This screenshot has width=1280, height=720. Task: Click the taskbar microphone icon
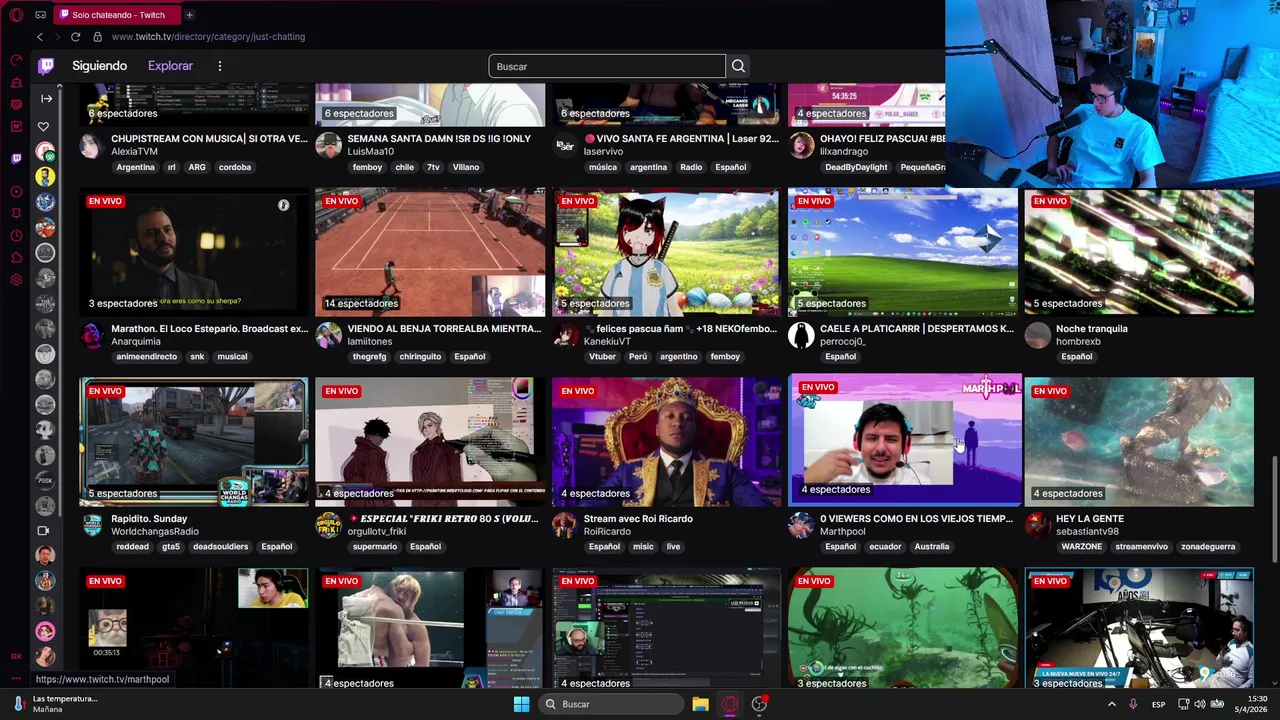point(1133,704)
